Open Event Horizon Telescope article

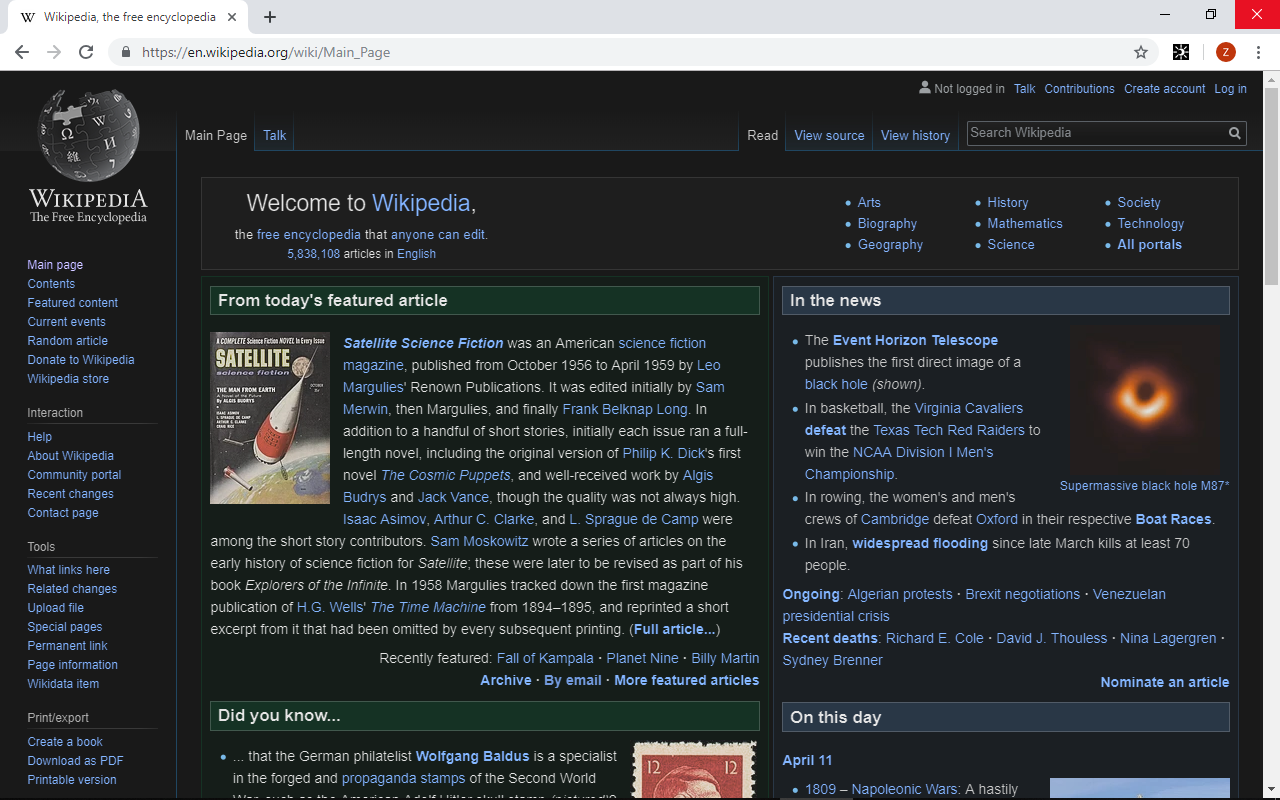pyautogui.click(x=915, y=340)
